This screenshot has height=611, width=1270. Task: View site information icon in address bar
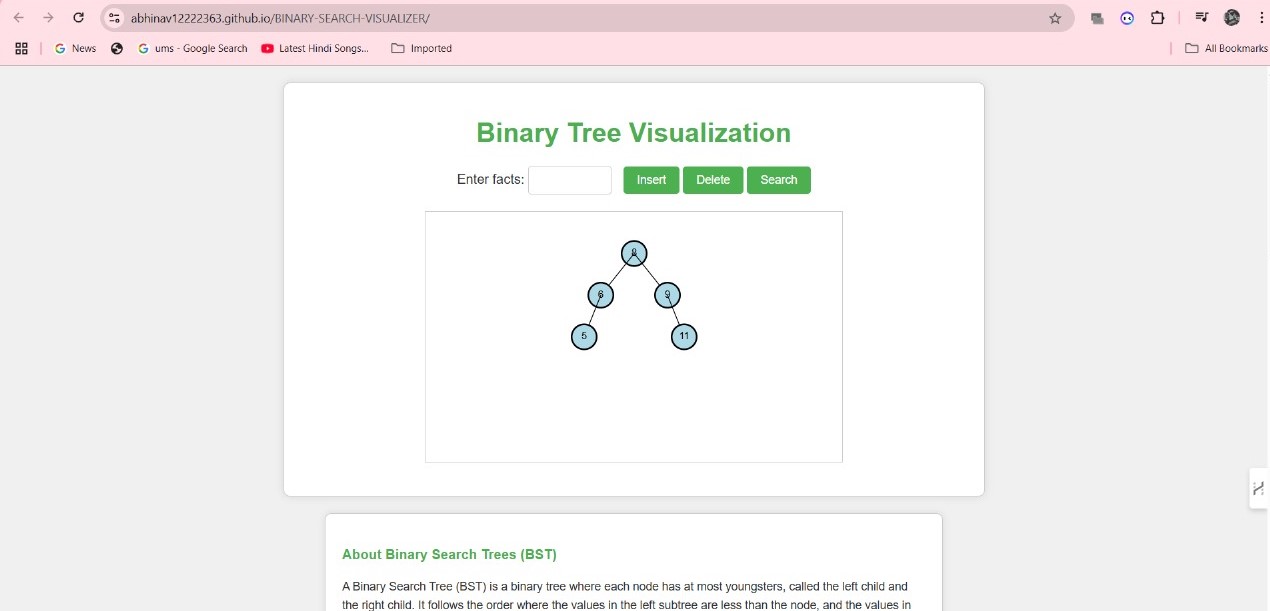[114, 18]
